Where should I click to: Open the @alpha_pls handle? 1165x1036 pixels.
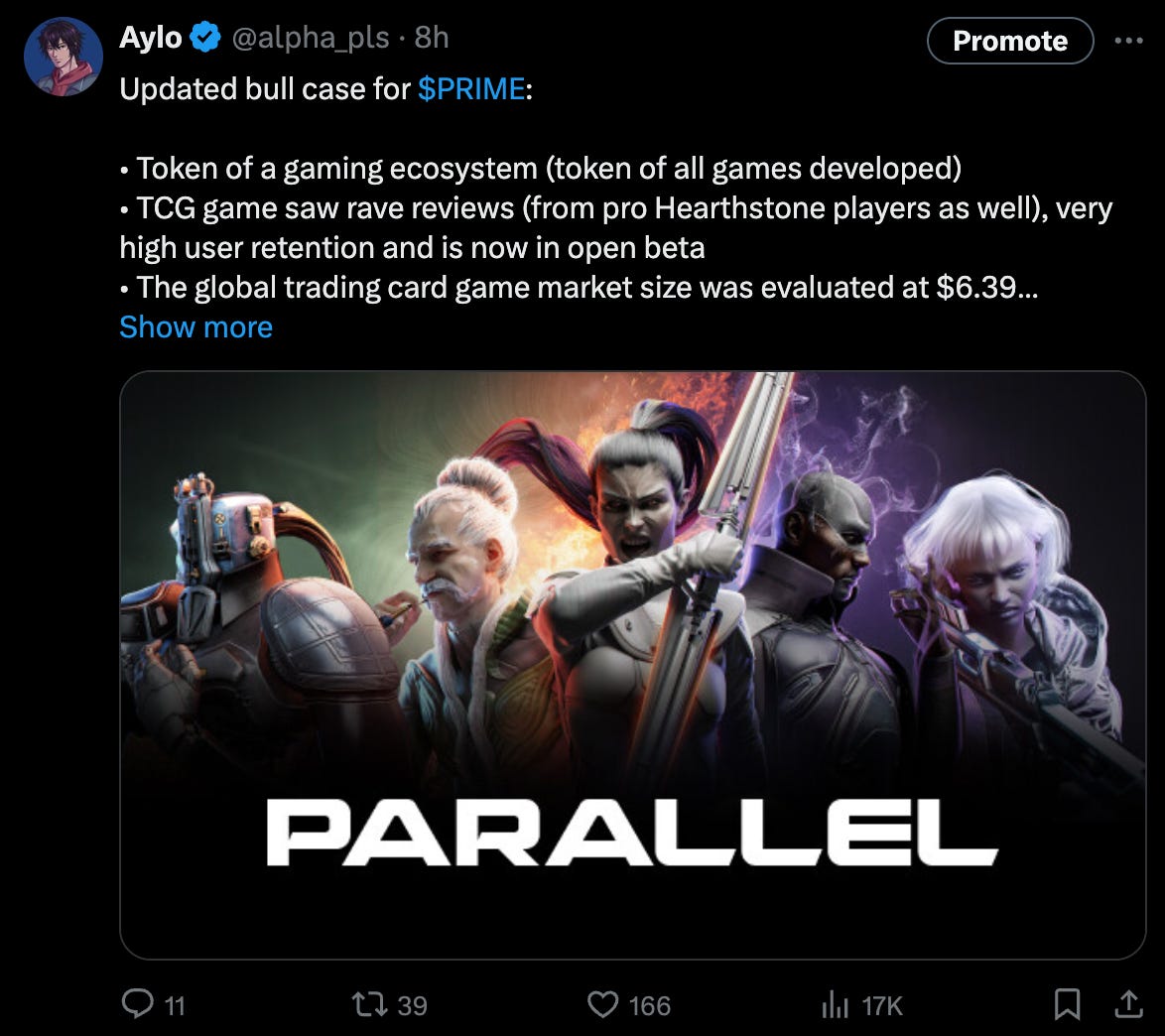pos(311,37)
